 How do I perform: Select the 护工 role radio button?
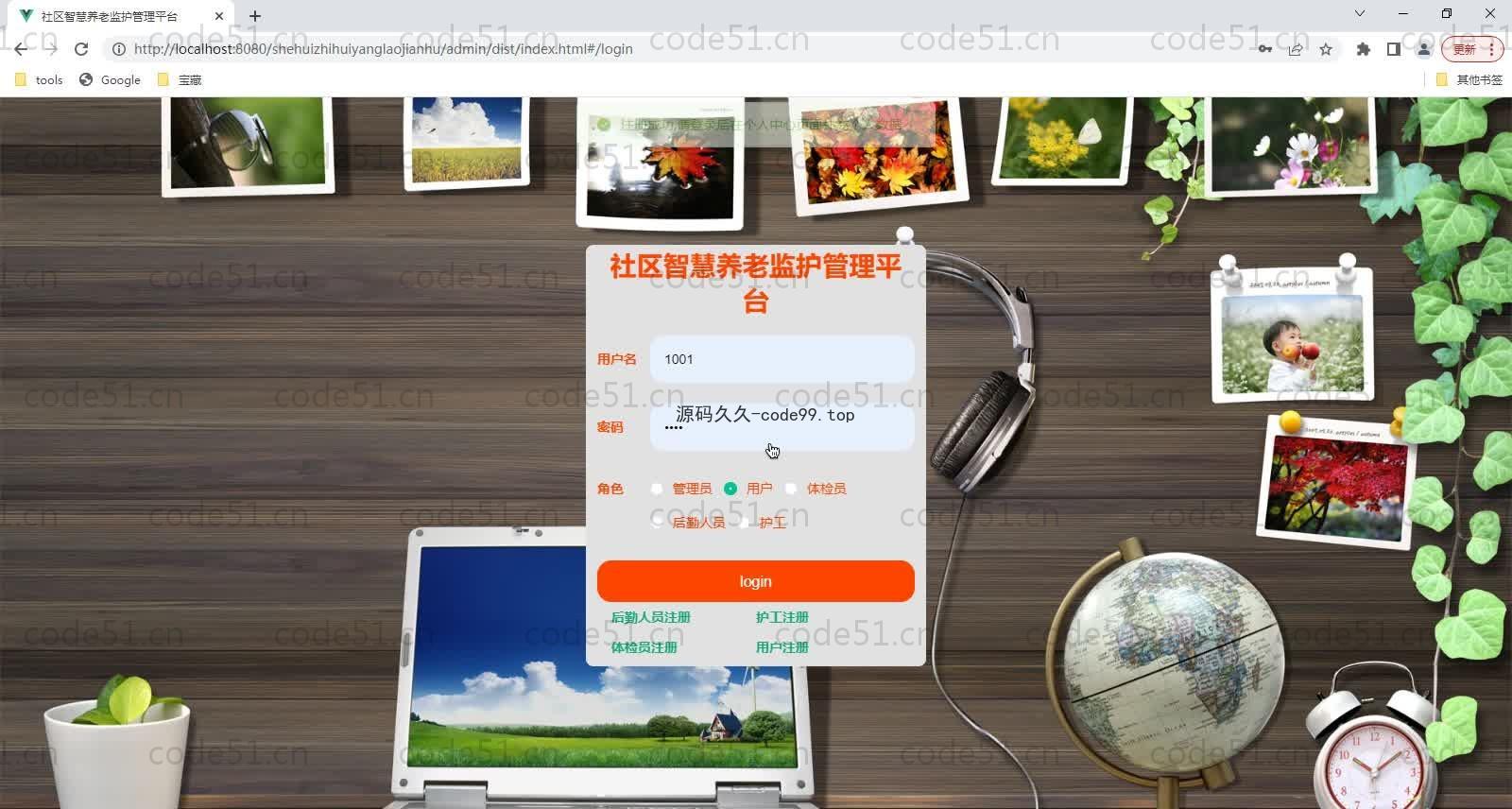pos(744,523)
